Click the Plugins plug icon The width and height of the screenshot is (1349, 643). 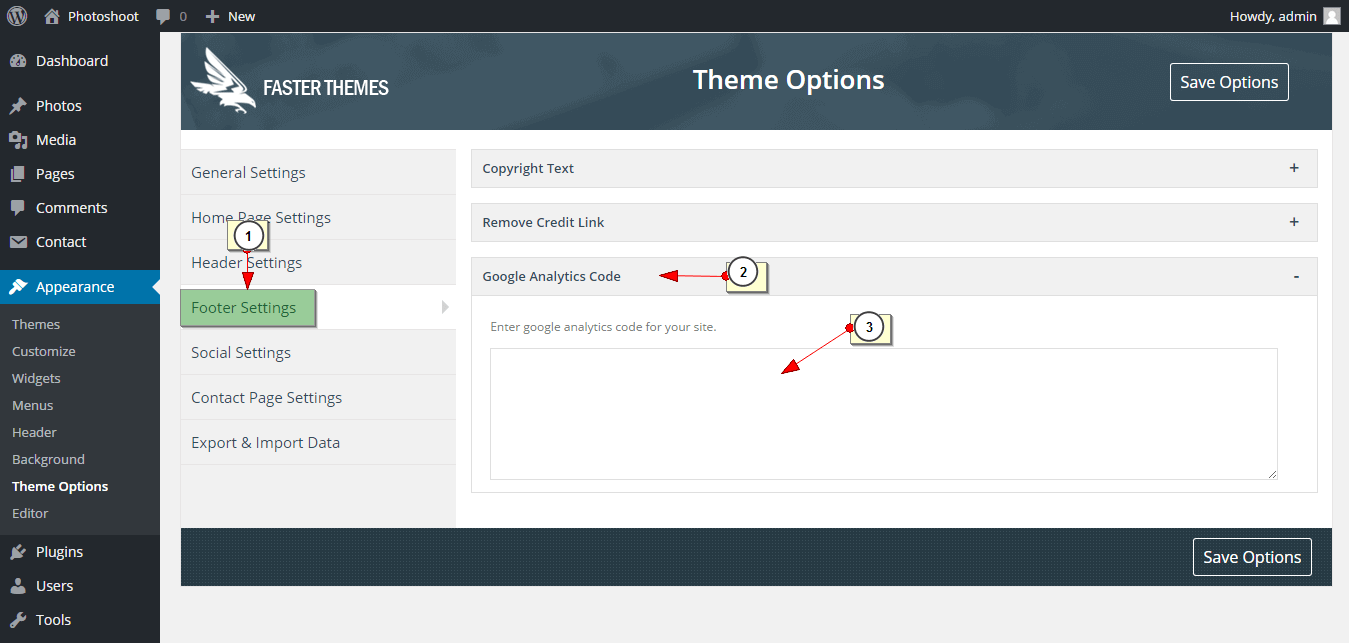[x=18, y=552]
